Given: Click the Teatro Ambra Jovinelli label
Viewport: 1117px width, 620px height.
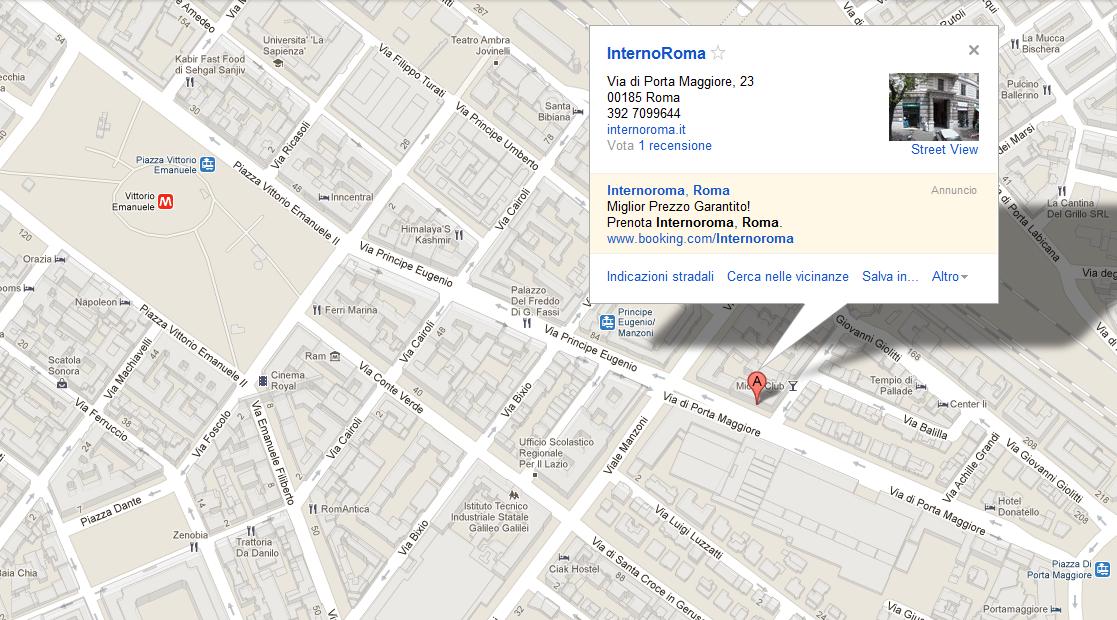Looking at the screenshot, I should pyautogui.click(x=480, y=46).
